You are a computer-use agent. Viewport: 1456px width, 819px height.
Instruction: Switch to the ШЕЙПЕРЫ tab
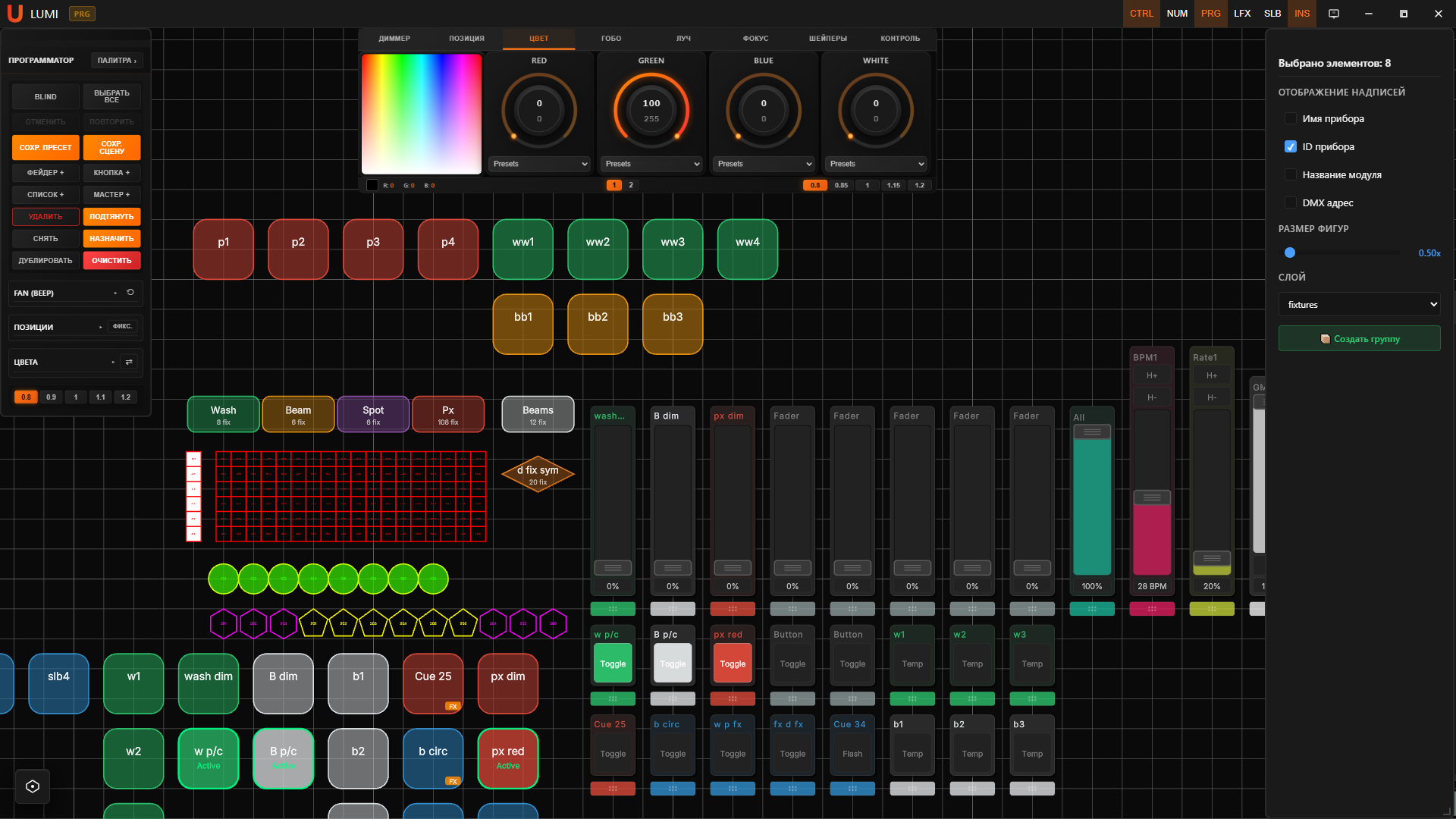tap(828, 39)
